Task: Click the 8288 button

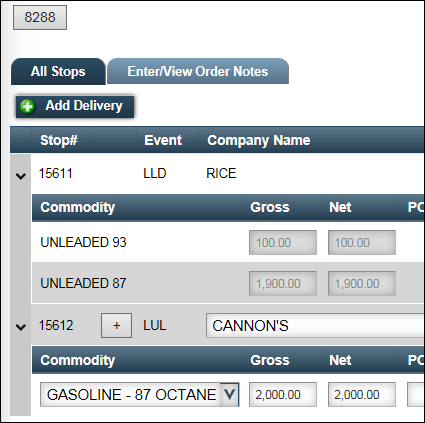Action: coord(40,17)
